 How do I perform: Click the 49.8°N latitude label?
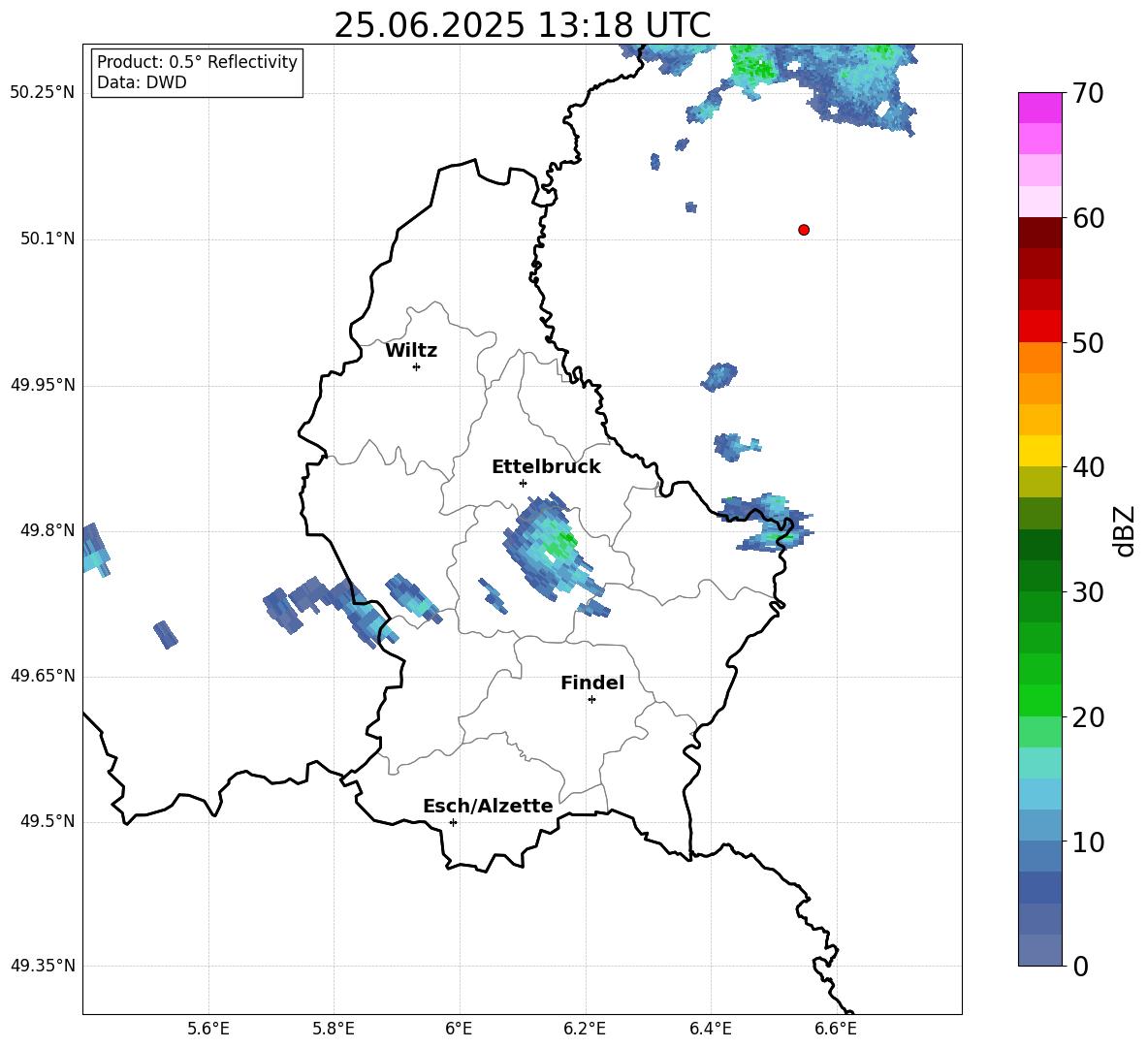click(48, 530)
